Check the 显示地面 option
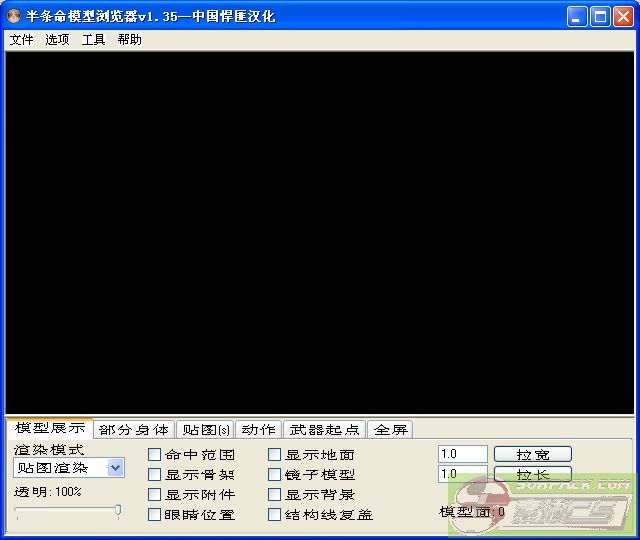 click(x=275, y=455)
